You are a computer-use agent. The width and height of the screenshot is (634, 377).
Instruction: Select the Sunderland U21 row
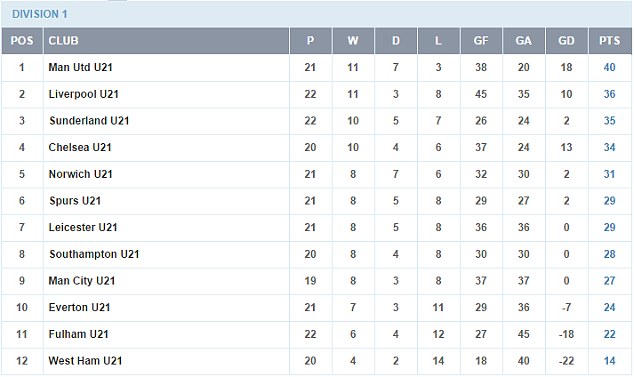point(317,121)
